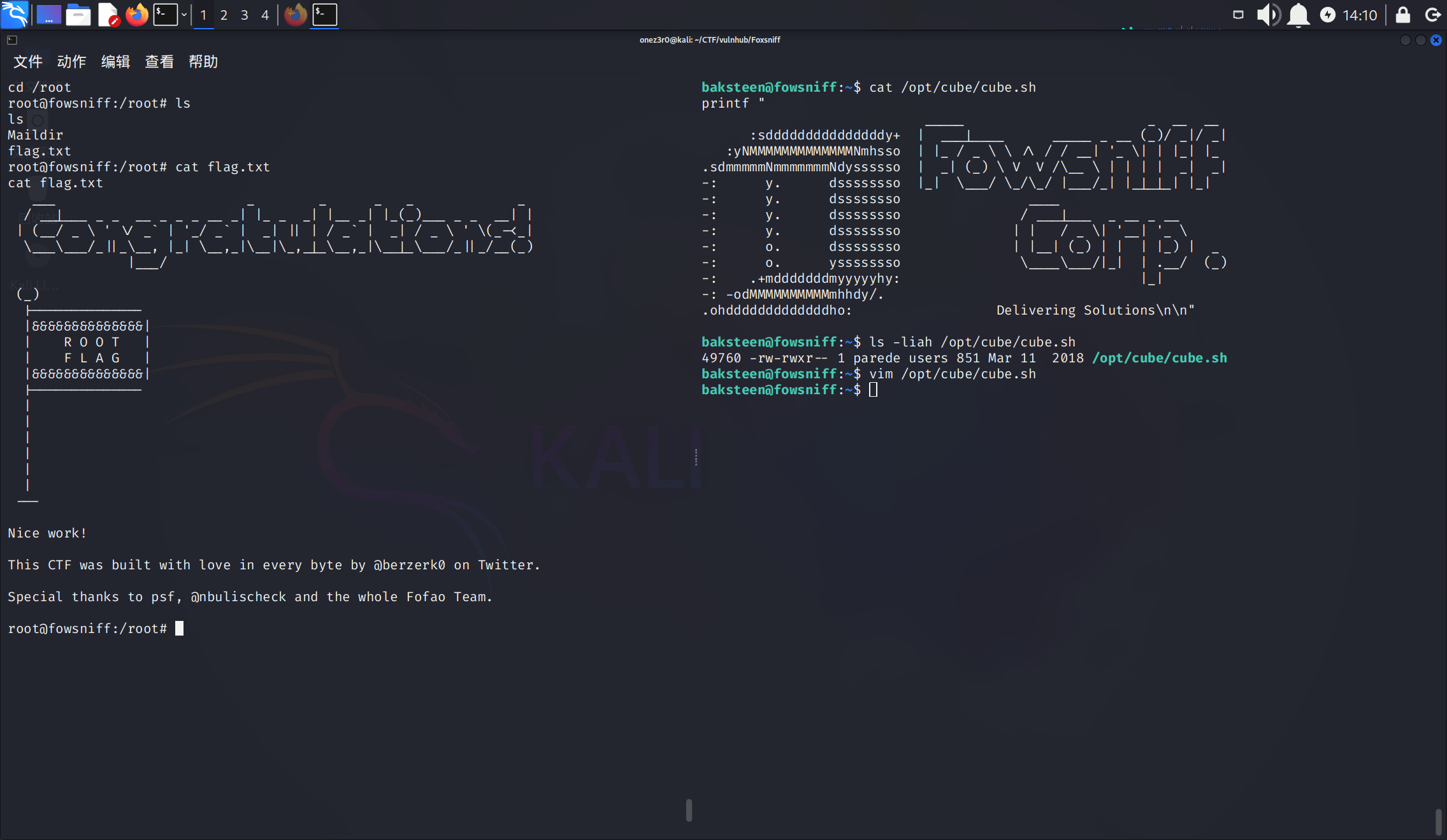Open the Kali dragon applications menu
This screenshot has height=840, width=1447.
[x=14, y=14]
